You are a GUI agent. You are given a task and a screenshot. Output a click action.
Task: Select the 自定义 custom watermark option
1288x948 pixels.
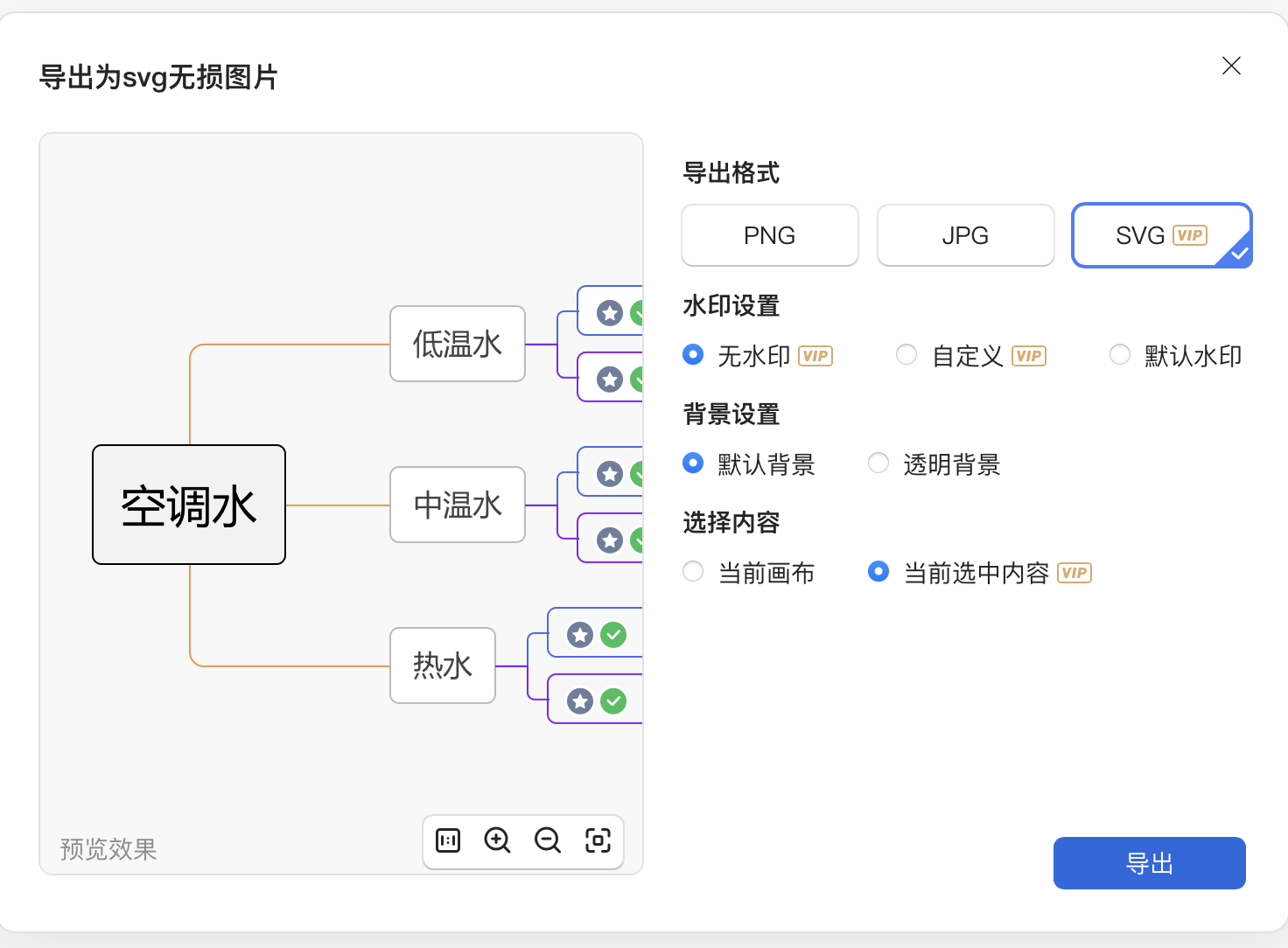tap(906, 355)
